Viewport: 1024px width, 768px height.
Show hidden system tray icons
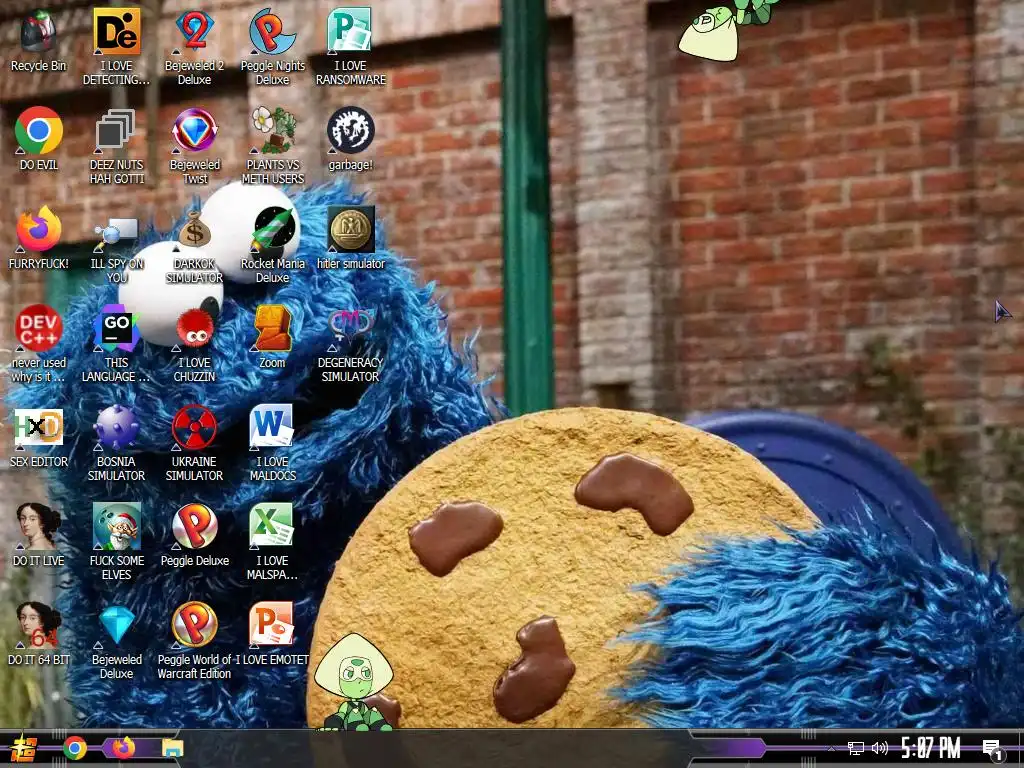click(x=831, y=748)
